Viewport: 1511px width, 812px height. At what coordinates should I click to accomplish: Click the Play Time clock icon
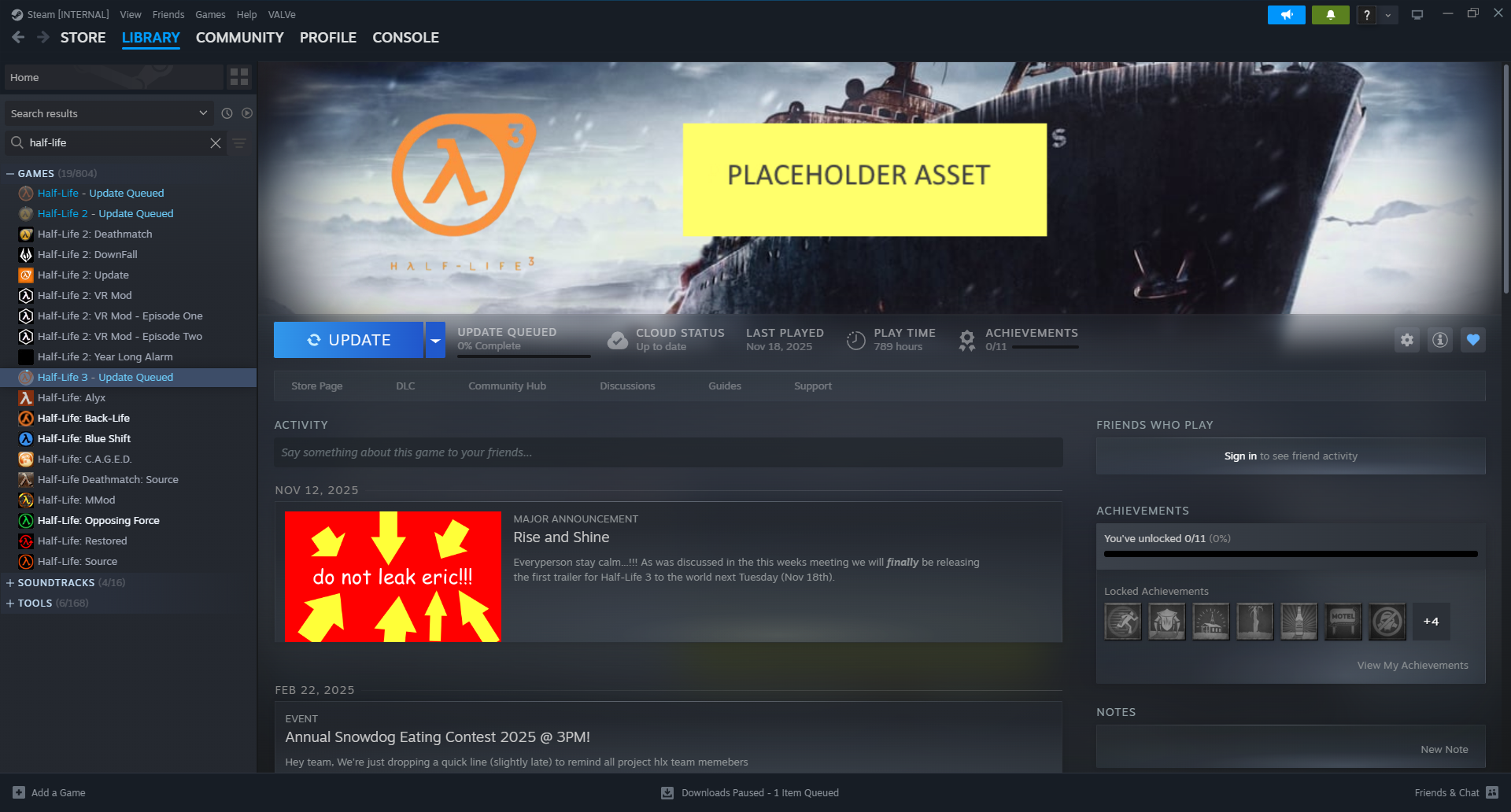(x=855, y=340)
